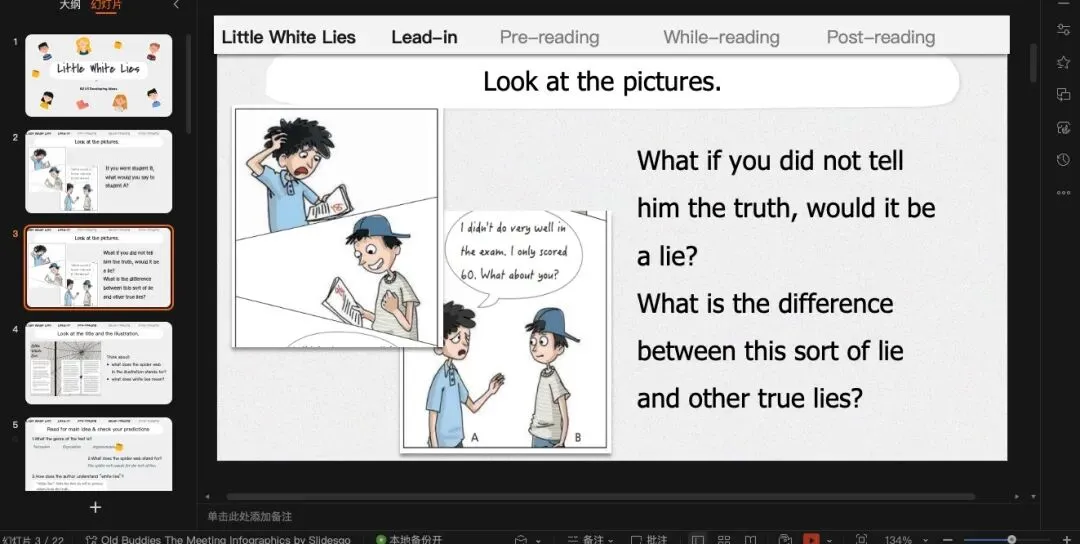Collapse the slide panel with chevron arrow
The height and width of the screenshot is (544, 1080).
[176, 5]
